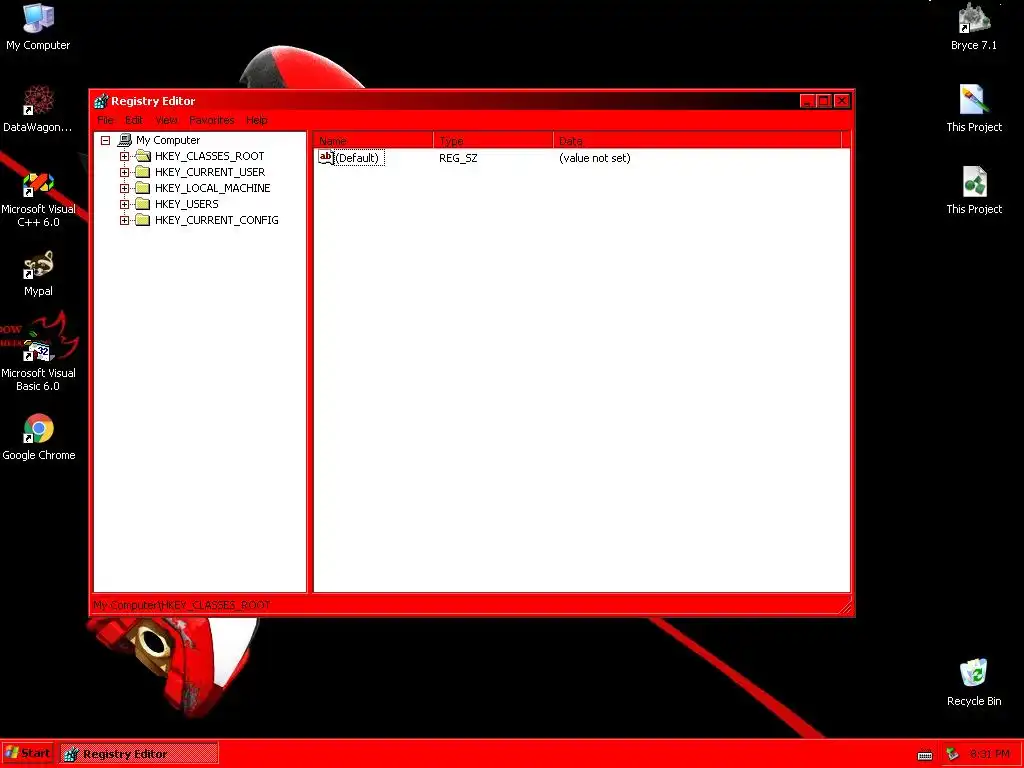Expand the HKEY_CLASSES_ROOT key
This screenshot has width=1024, height=768.
click(x=124, y=156)
